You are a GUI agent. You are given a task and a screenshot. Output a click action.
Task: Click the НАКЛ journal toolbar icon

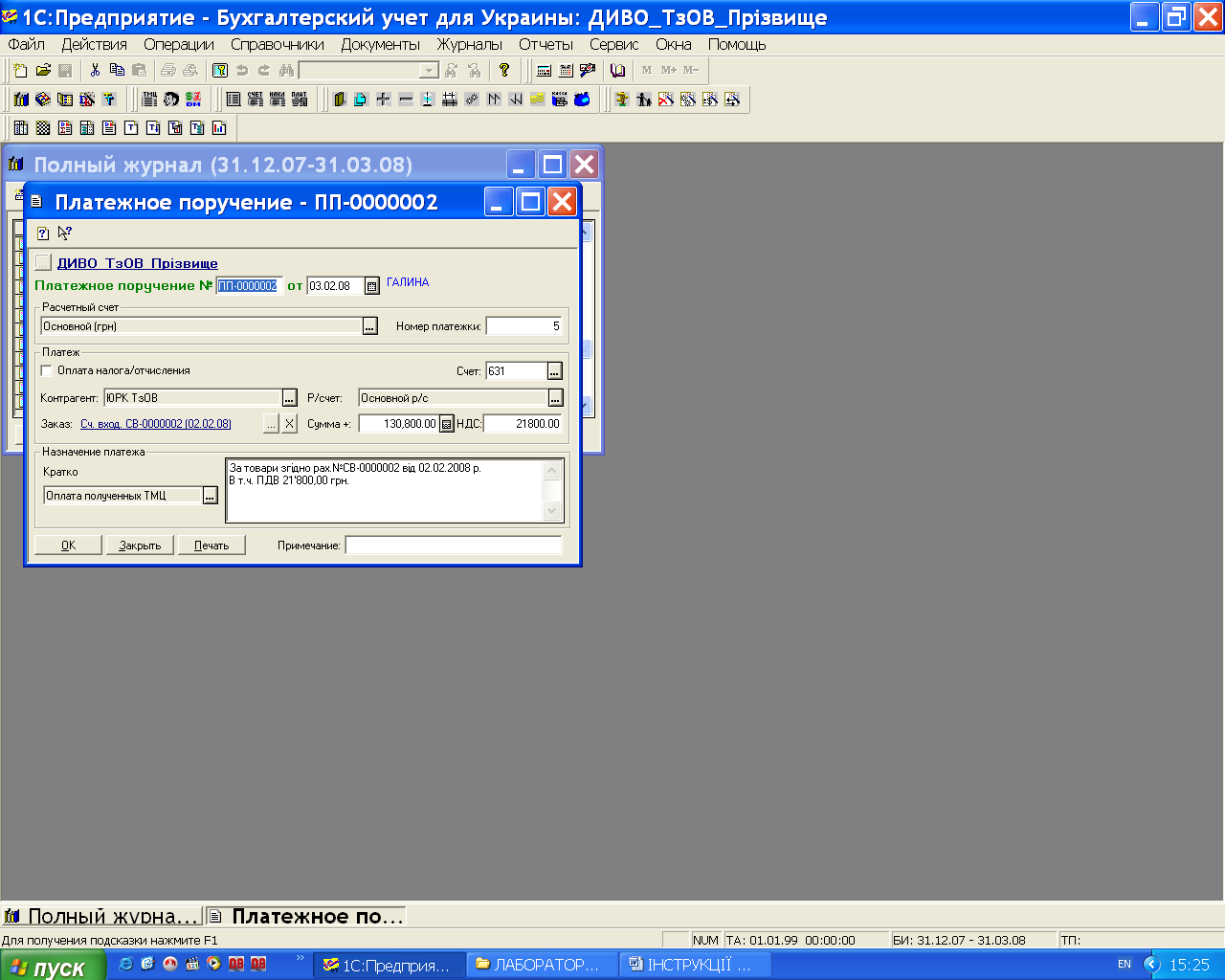(278, 99)
